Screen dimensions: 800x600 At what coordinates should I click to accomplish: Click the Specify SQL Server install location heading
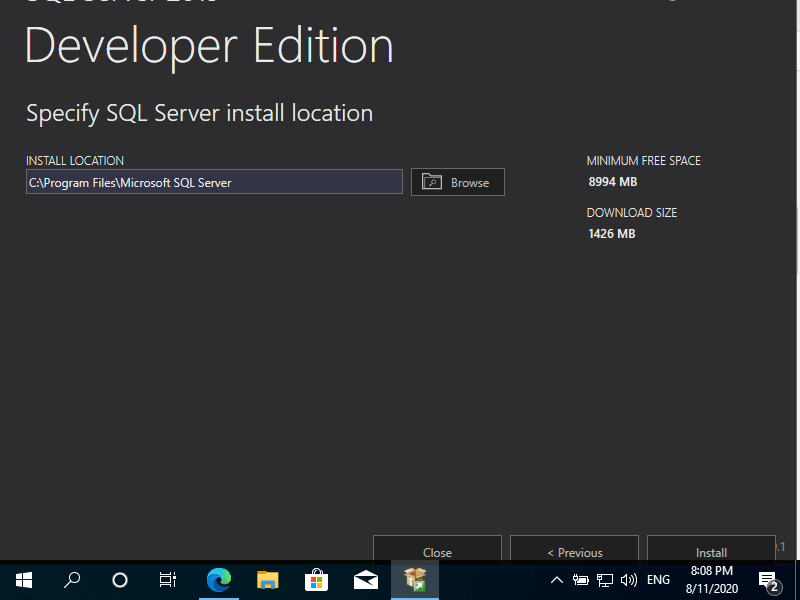click(x=199, y=113)
